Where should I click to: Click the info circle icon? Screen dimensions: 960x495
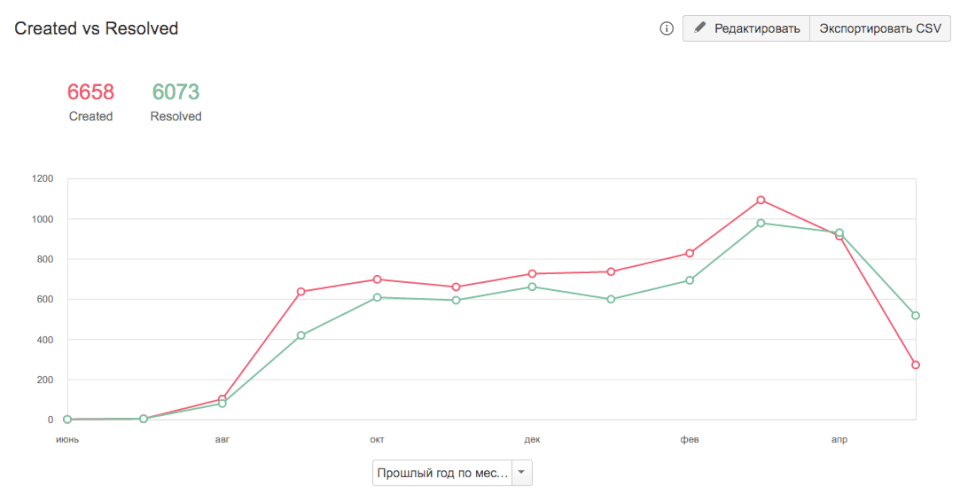click(667, 29)
